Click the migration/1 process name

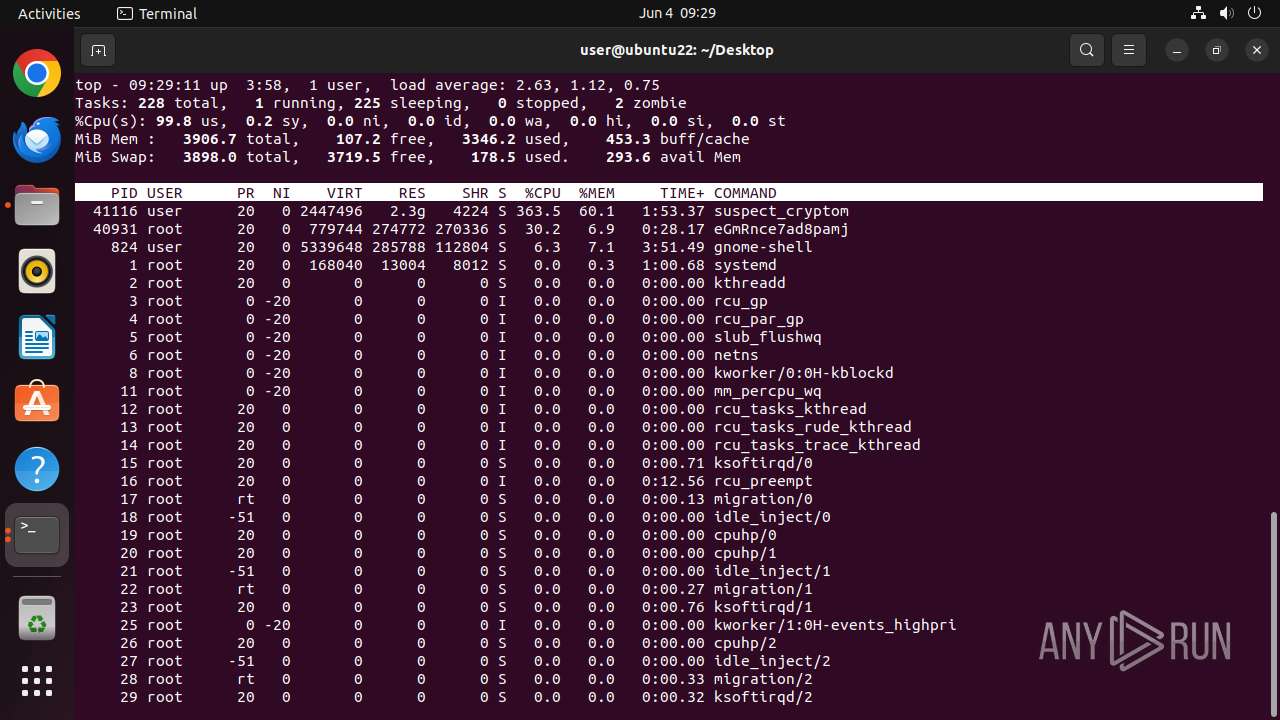click(763, 589)
